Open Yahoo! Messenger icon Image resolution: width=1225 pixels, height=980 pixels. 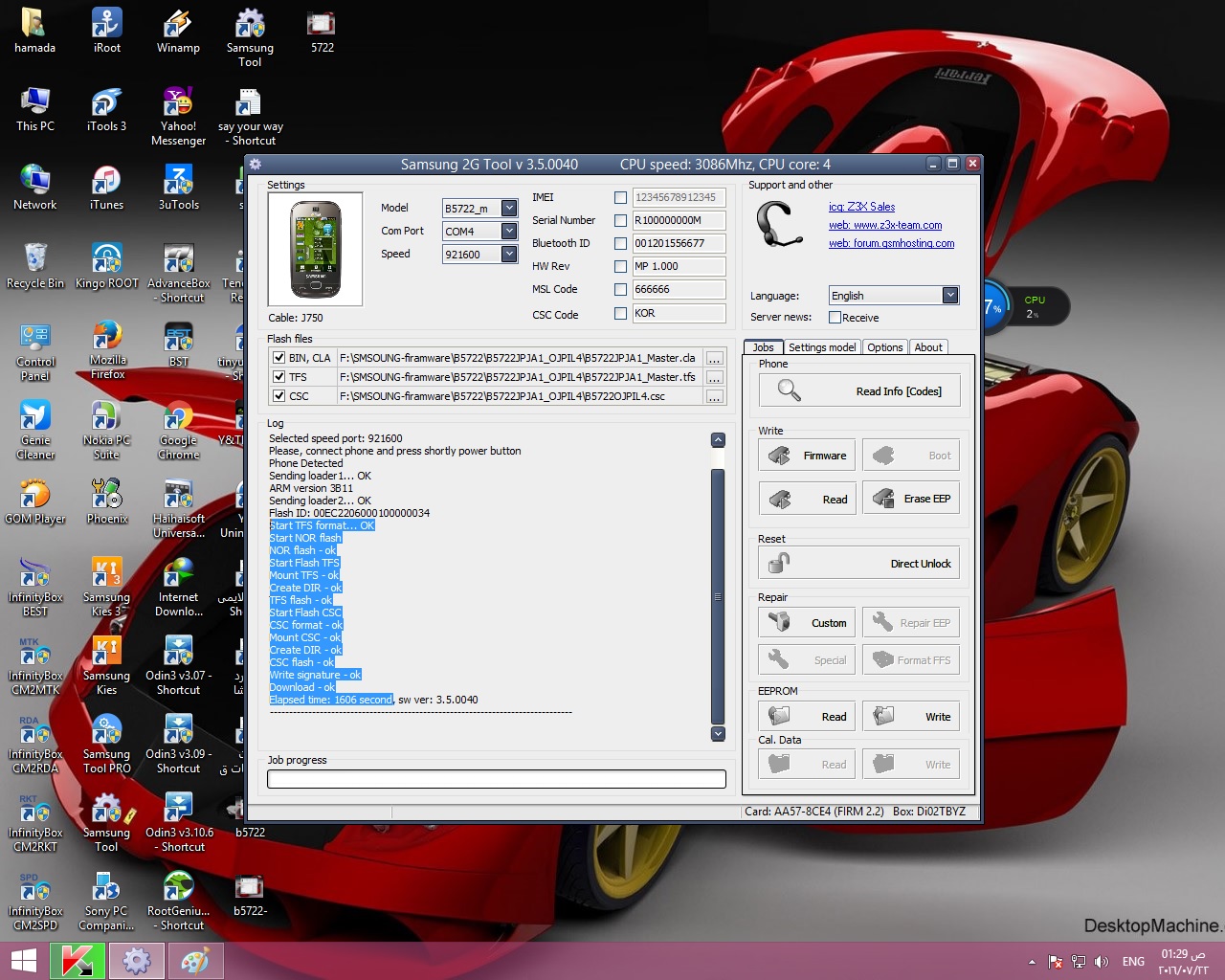click(x=178, y=116)
